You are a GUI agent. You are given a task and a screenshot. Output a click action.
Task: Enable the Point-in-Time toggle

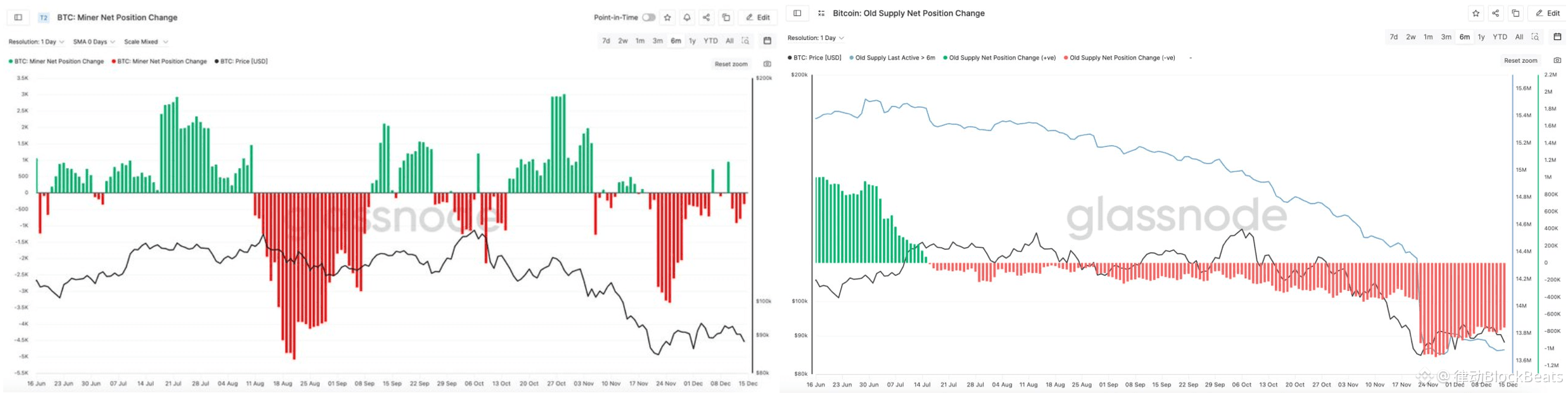[x=648, y=17]
